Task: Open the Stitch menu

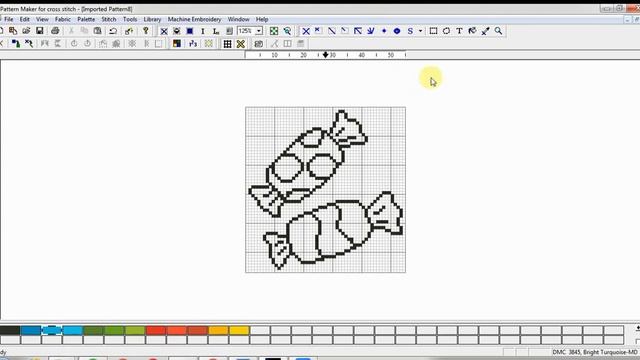Action: tap(109, 19)
